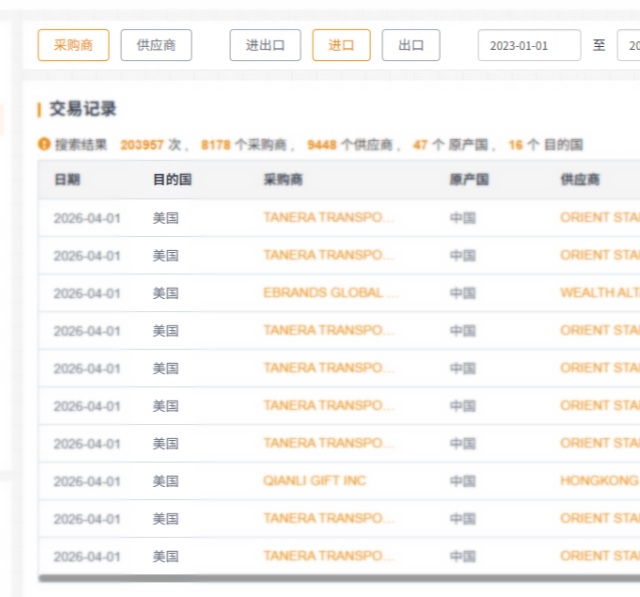This screenshot has height=597, width=640.
Task: Click the 47 个原产国 count
Action: pos(451,144)
